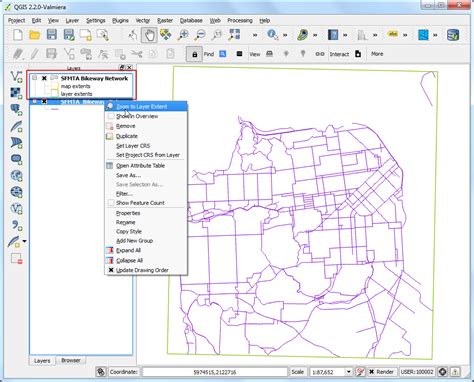The width and height of the screenshot is (474, 382).
Task: Select the Identify Features tool
Action: [x=272, y=35]
